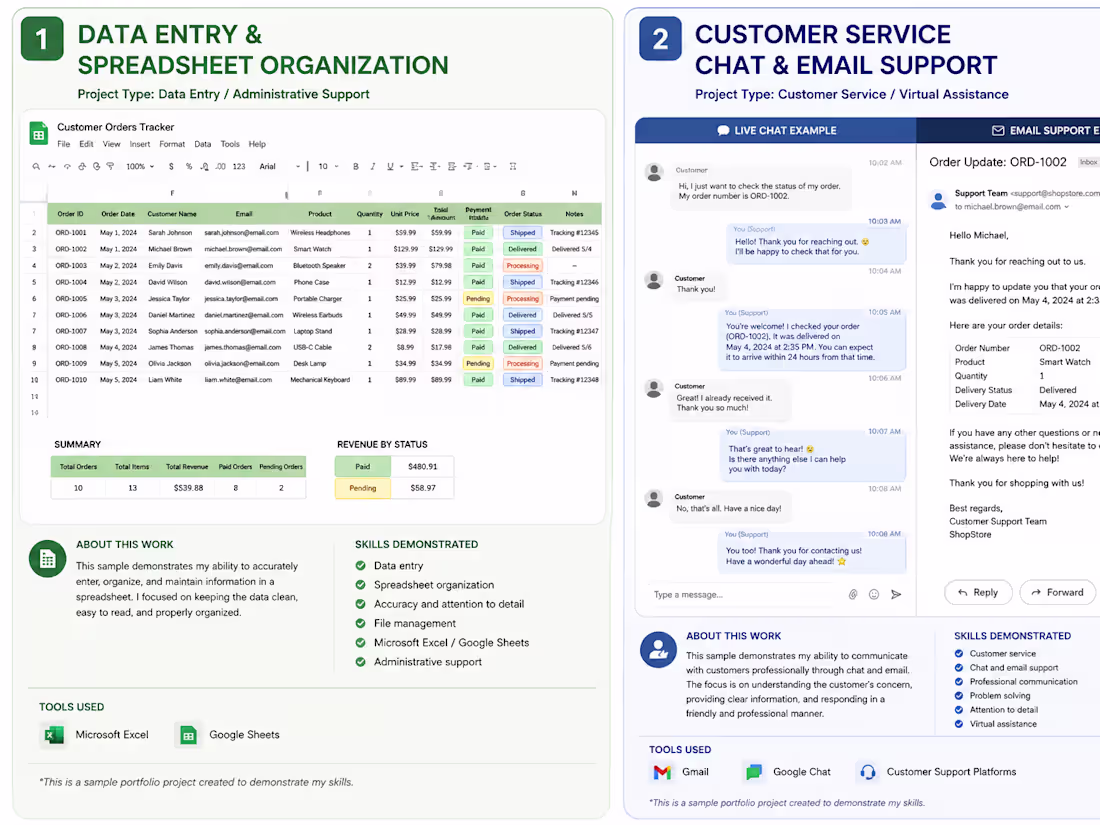Click the redo arrow in the spreadsheet toolbar
The image size is (1100, 825).
(x=67, y=167)
